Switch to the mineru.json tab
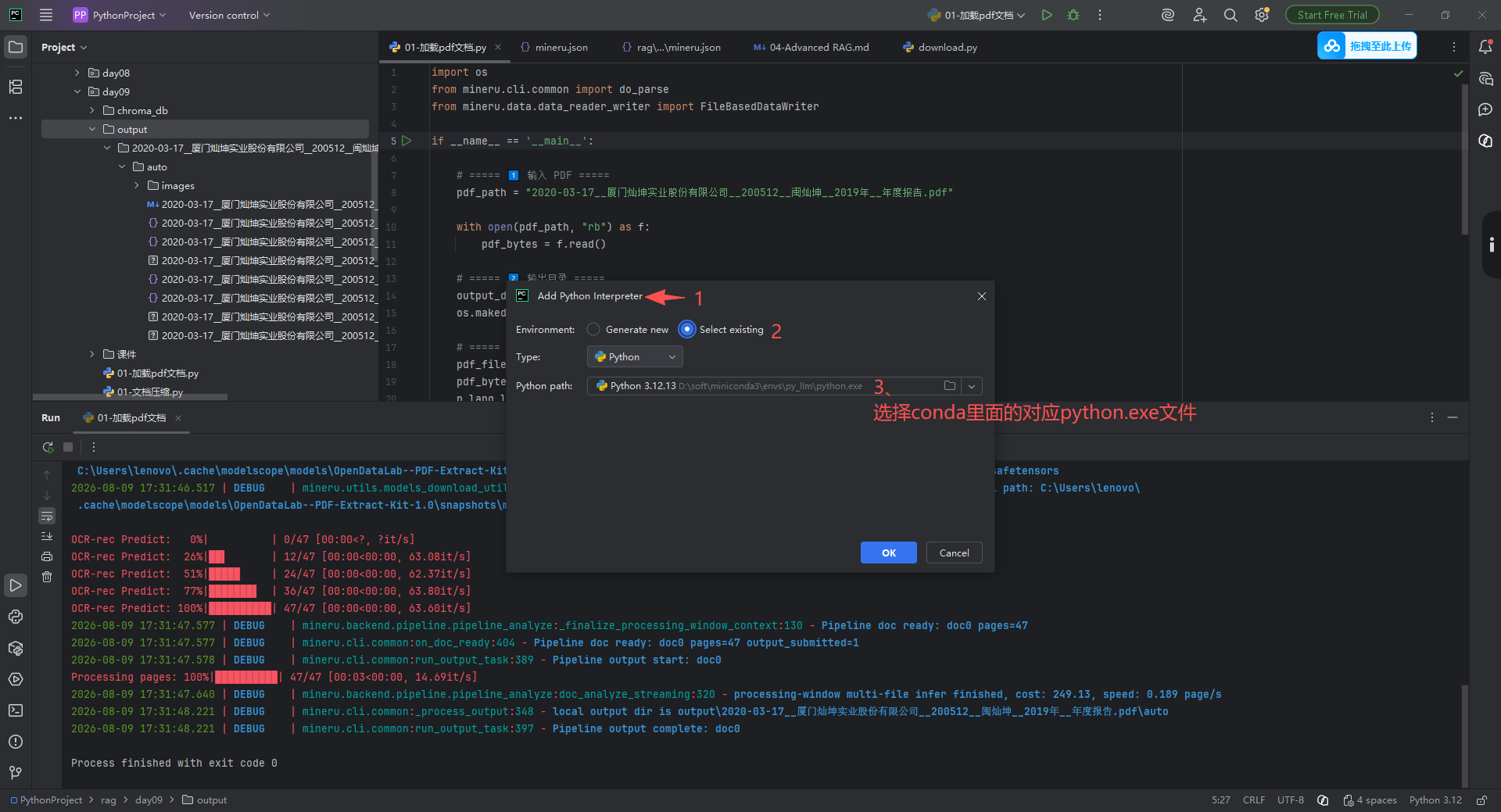The image size is (1501, 812). coord(553,47)
